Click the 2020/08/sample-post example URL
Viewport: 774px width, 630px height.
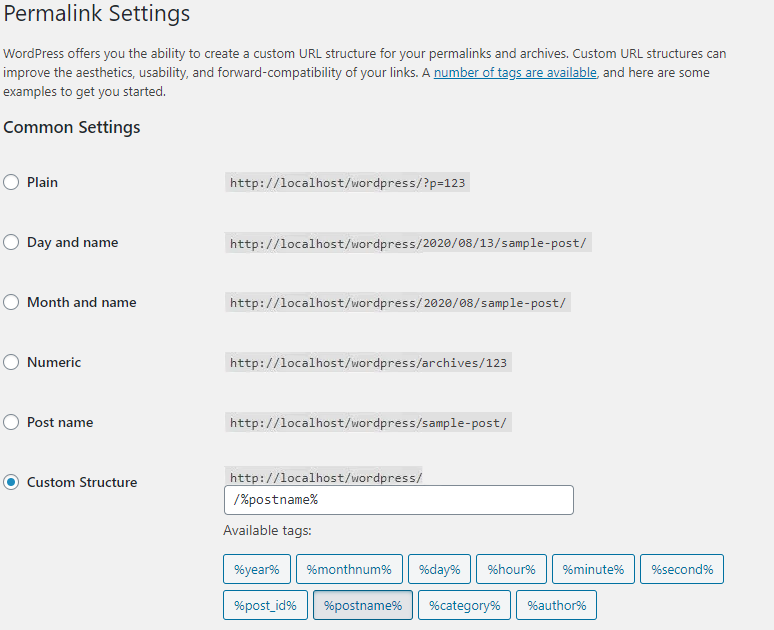click(x=398, y=303)
